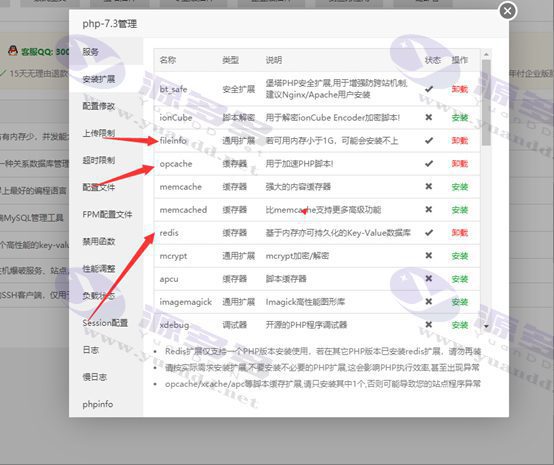Uninstall the opcache extension
The width and height of the screenshot is (554, 465).
(x=460, y=164)
